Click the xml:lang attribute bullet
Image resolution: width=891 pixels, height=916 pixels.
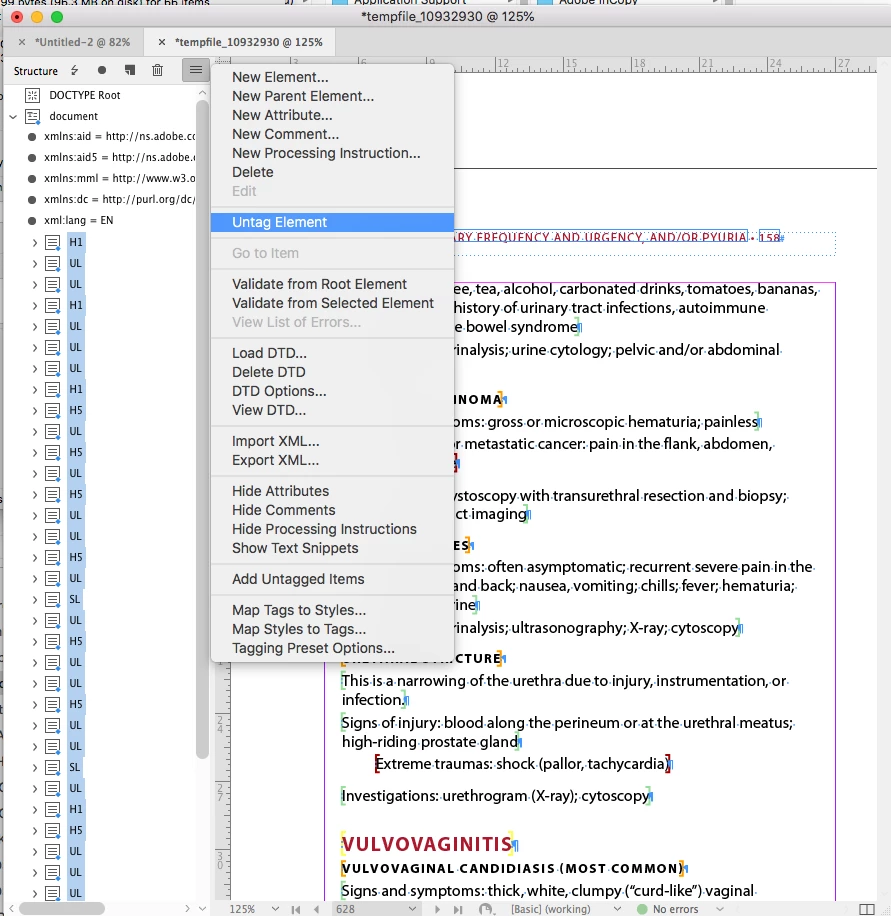(32, 221)
